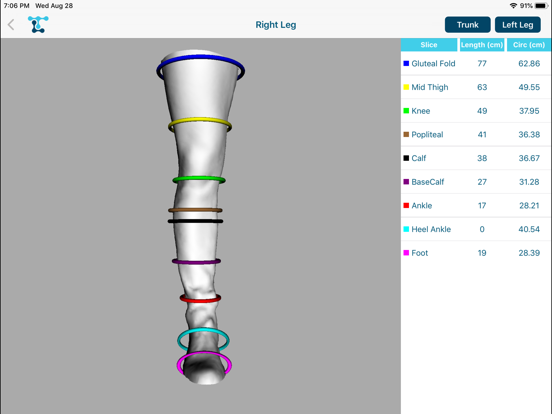Select the red Ankle color swatch
The width and height of the screenshot is (552, 414).
tap(406, 205)
